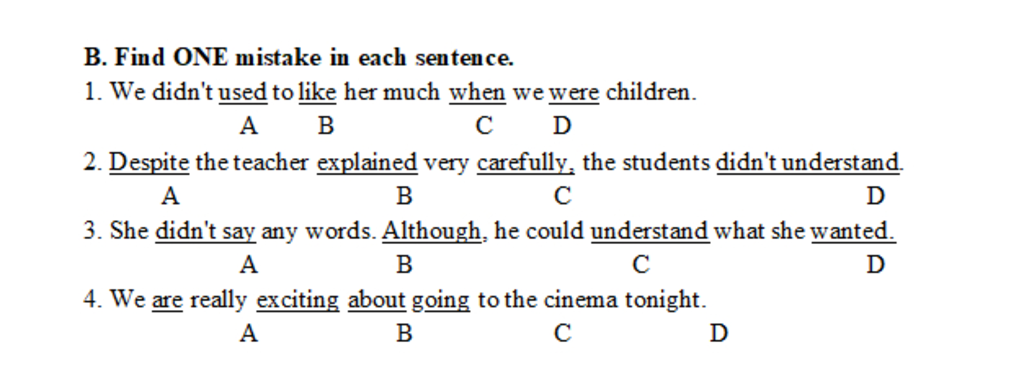Click underlined "carefully," in sentence 2
1024x389 pixels.
[x=526, y=163]
